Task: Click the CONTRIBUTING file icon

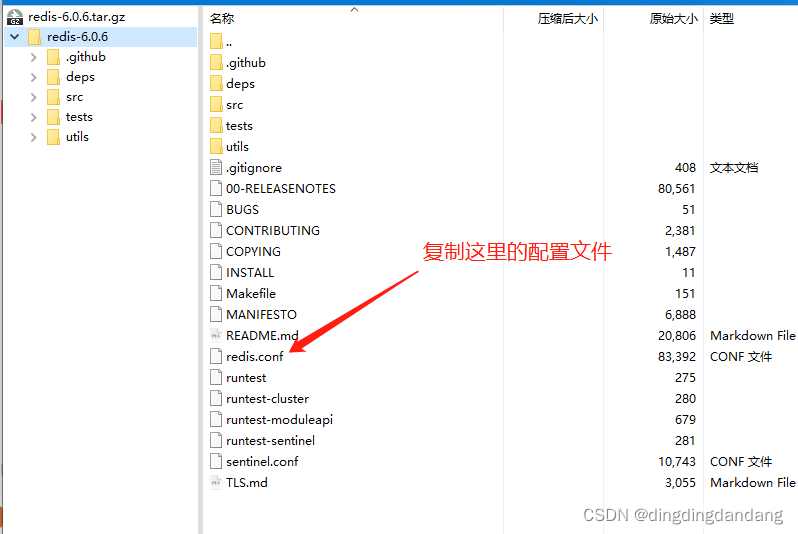Action: [x=216, y=231]
